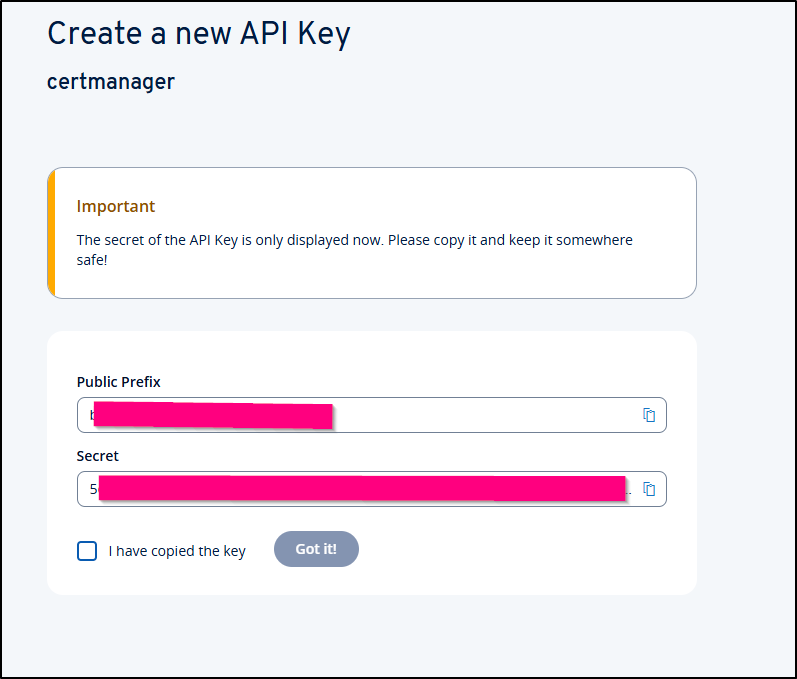This screenshot has height=679, width=797.
Task: Tick the 'I have copied the key' checkbox
Action: coord(87,551)
